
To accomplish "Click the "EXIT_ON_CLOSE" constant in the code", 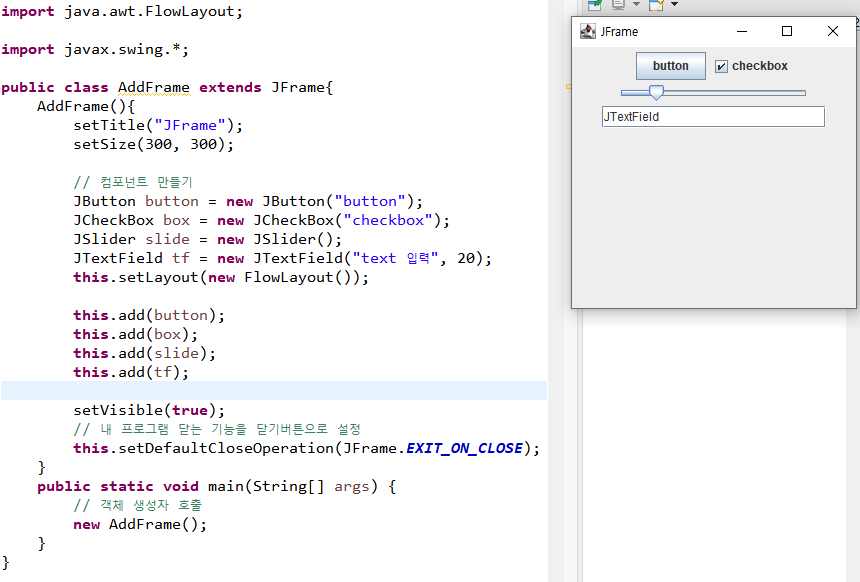I will pyautogui.click(x=464, y=448).
